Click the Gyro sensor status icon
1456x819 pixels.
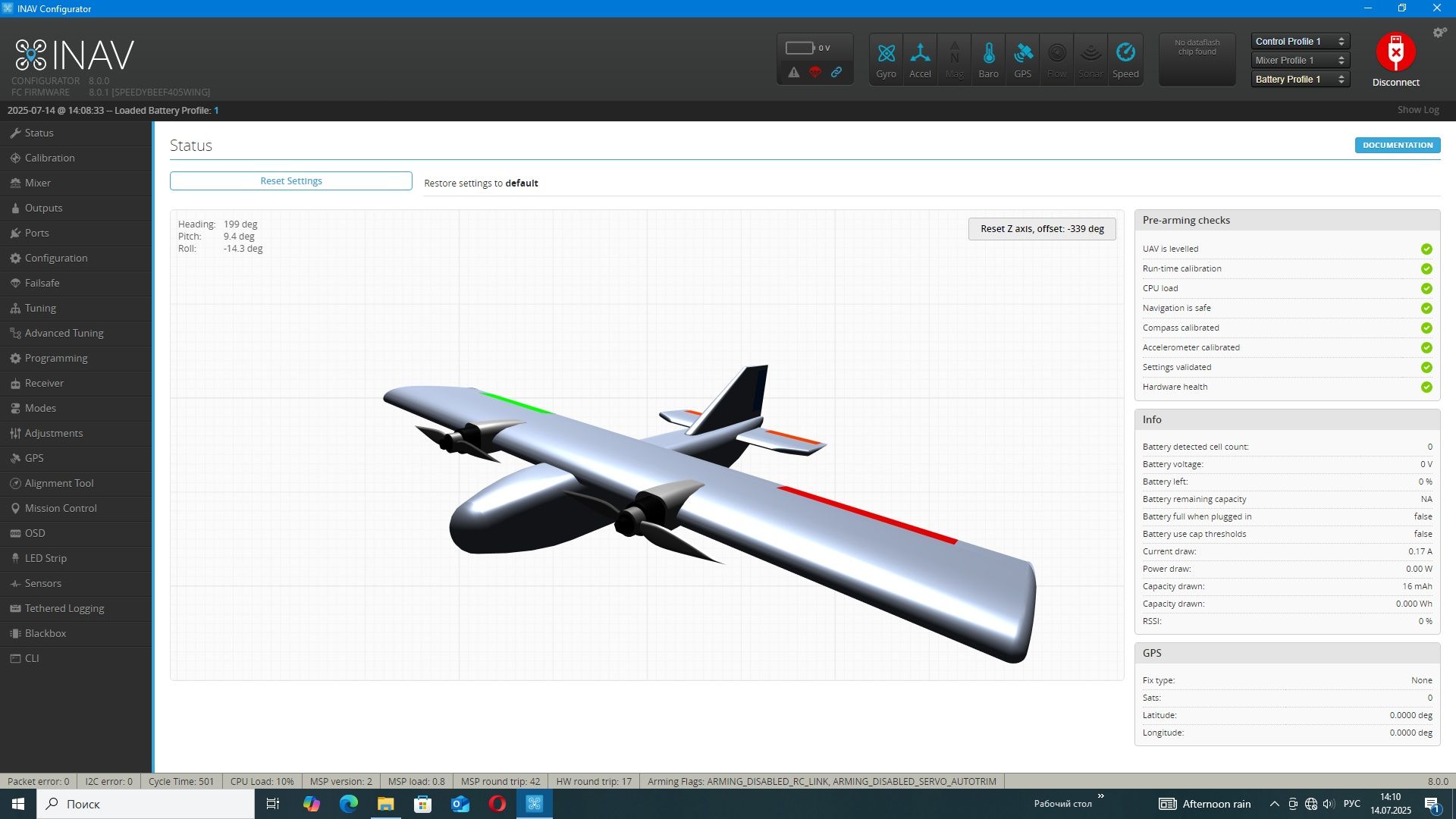(886, 59)
